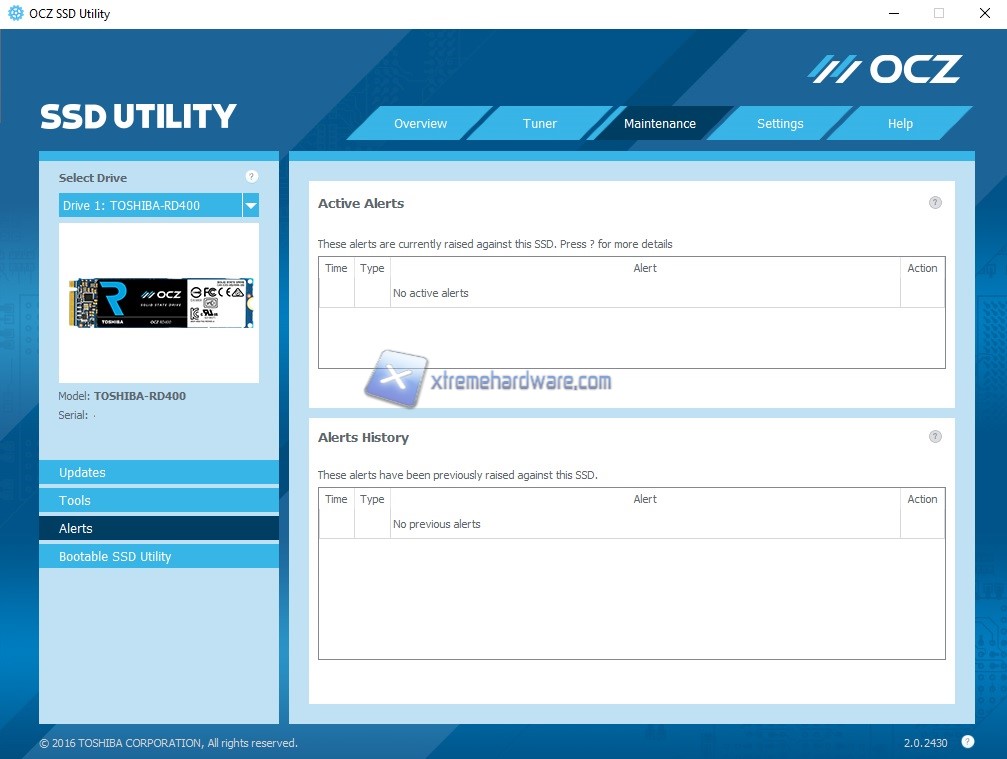This screenshot has height=759, width=1007.
Task: Open the Active Alerts help question mark
Action: click(935, 202)
